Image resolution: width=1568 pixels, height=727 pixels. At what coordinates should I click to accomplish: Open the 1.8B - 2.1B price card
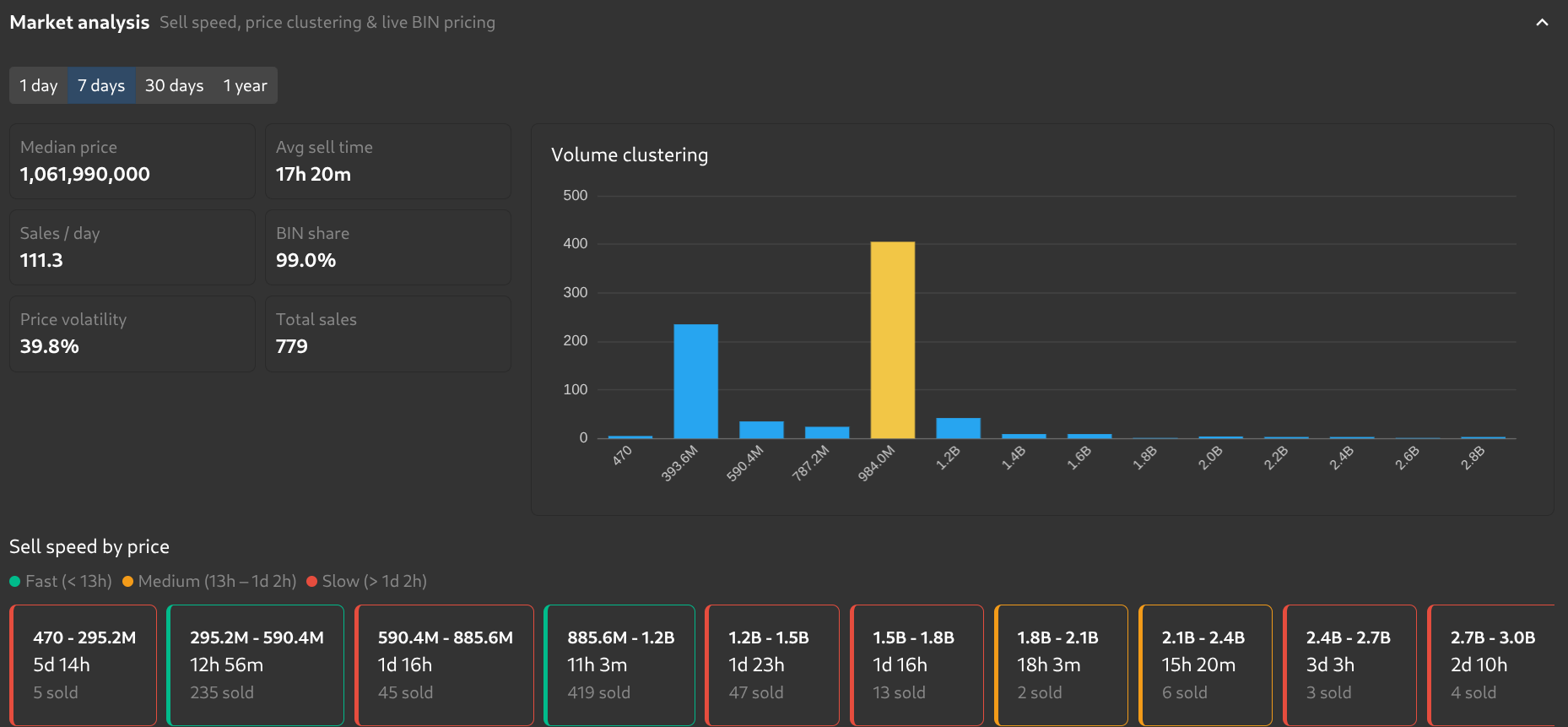point(1062,665)
